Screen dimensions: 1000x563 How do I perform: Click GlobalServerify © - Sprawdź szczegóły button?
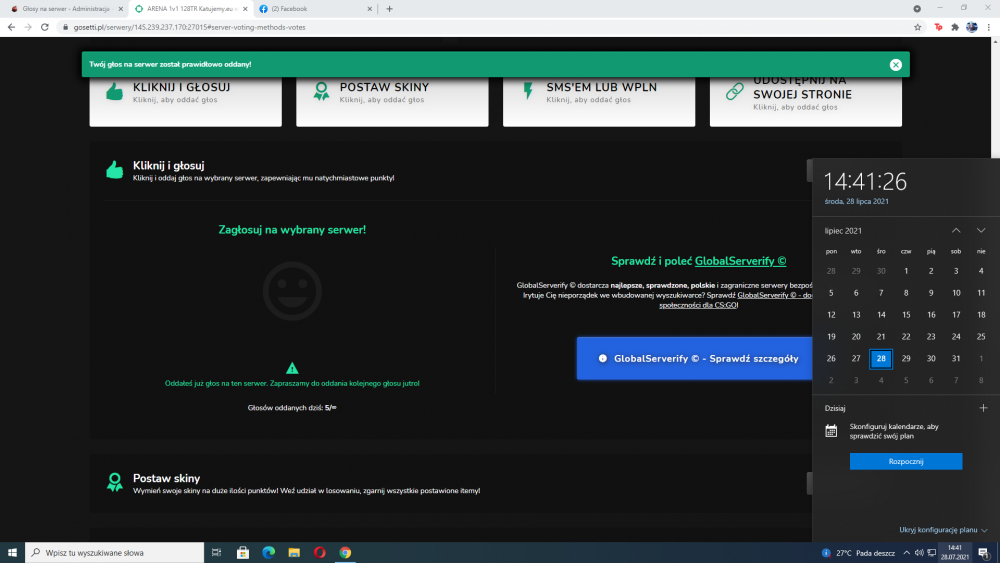click(695, 358)
